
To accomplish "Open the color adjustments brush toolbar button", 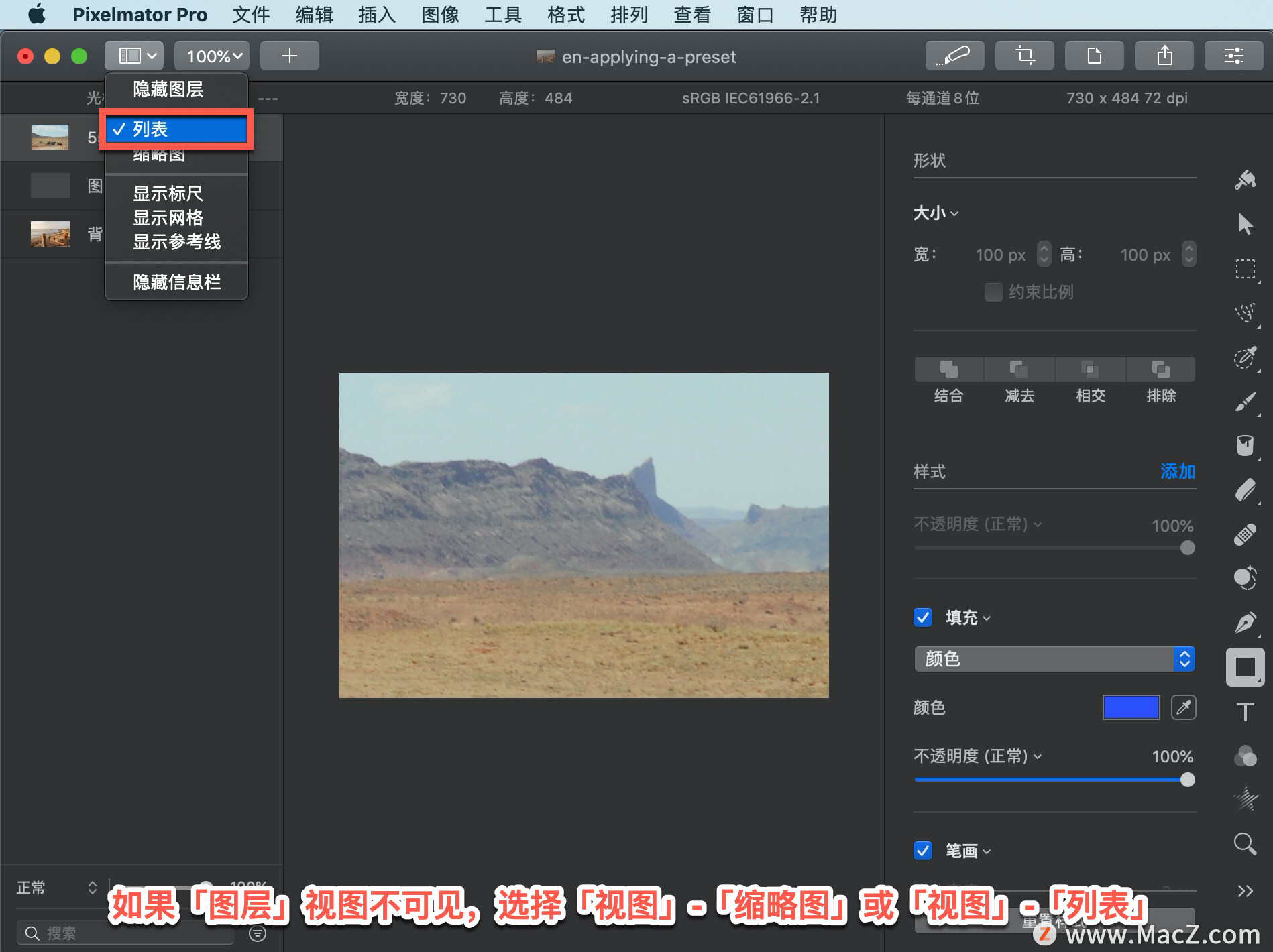I will point(954,56).
